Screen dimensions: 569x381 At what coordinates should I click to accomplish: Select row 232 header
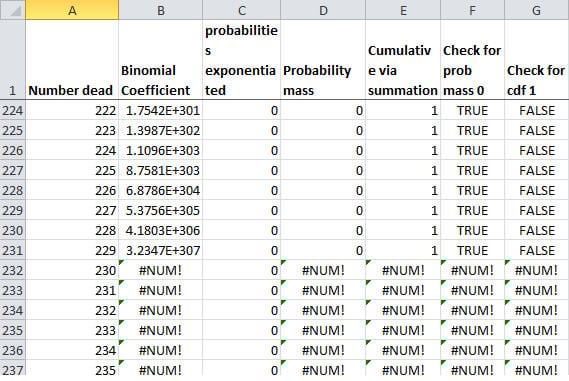click(x=13, y=270)
